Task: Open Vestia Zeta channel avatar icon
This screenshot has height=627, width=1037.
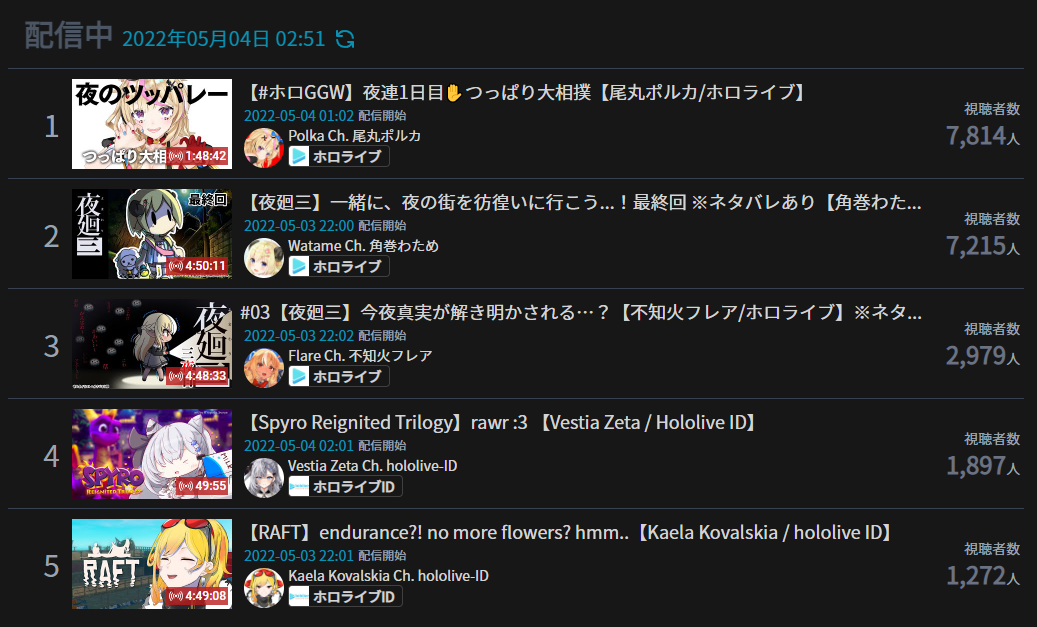Action: point(264,478)
